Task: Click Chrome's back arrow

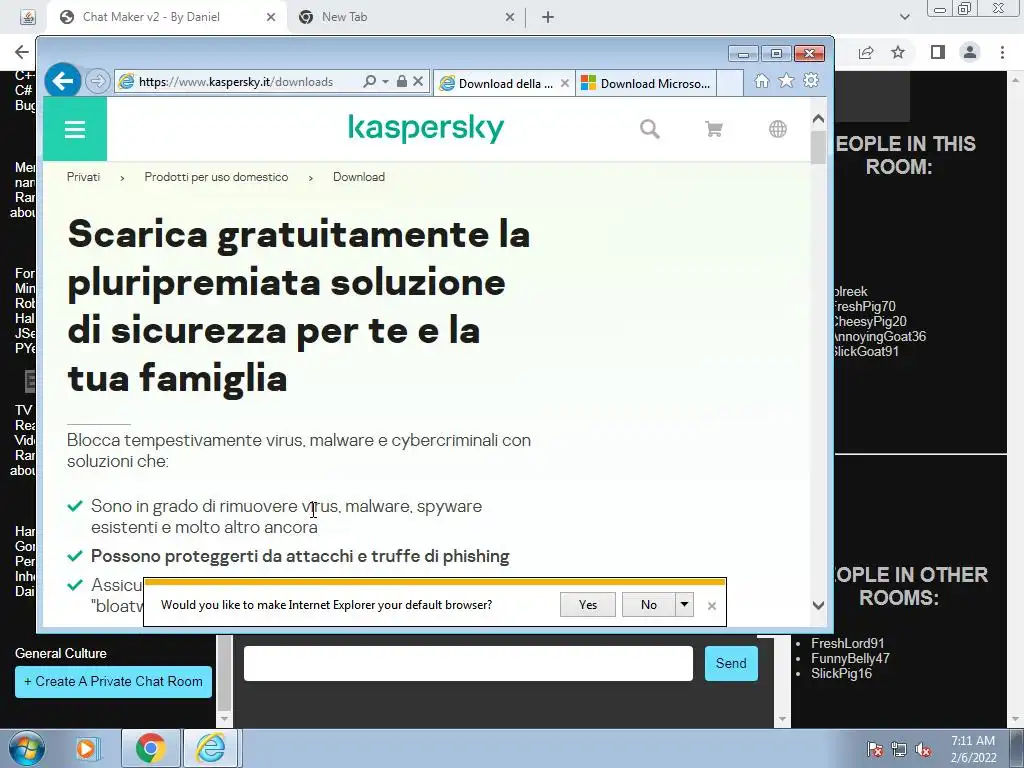Action: tap(22, 52)
